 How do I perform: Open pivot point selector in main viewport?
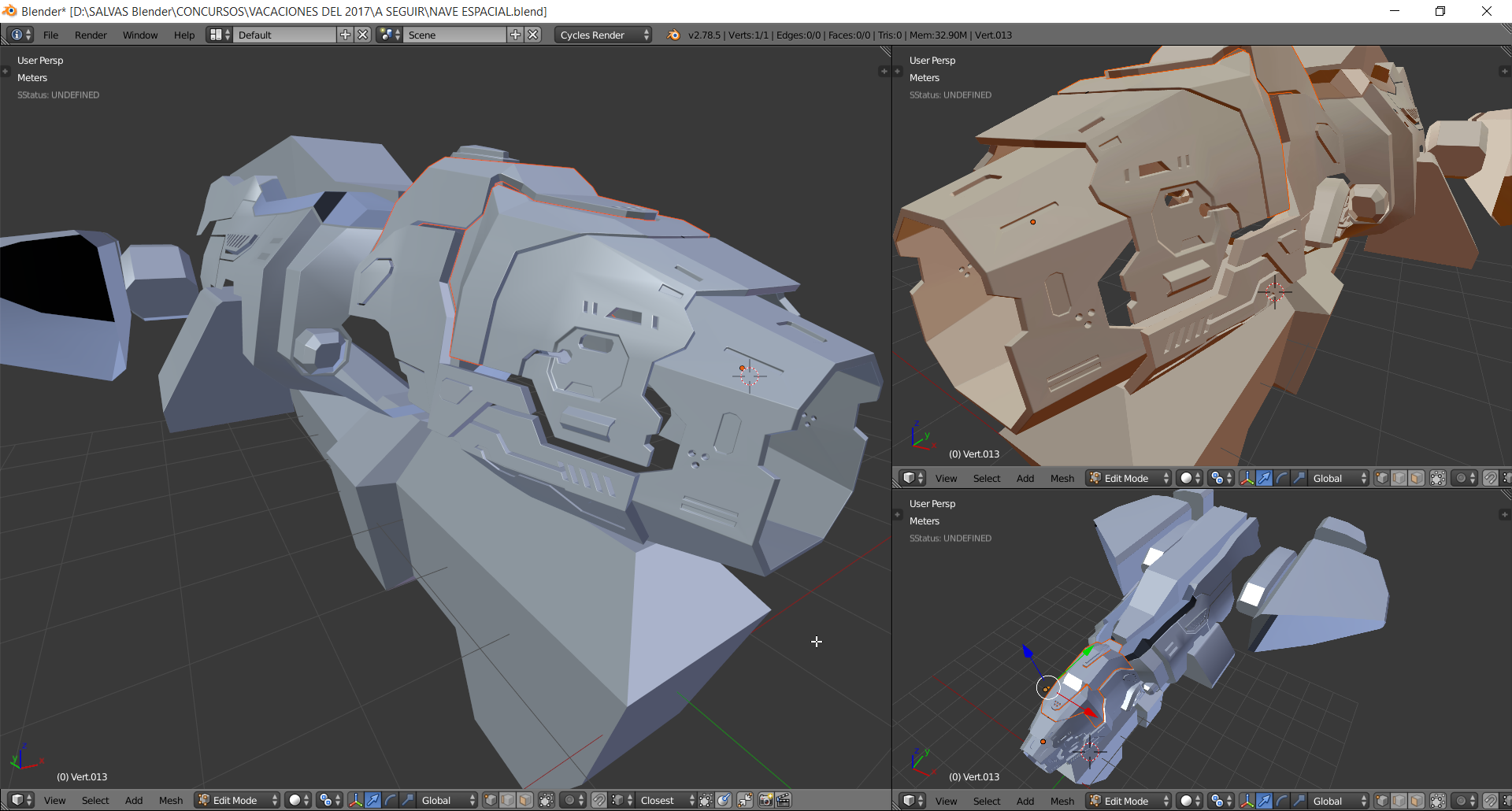pyautogui.click(x=329, y=800)
